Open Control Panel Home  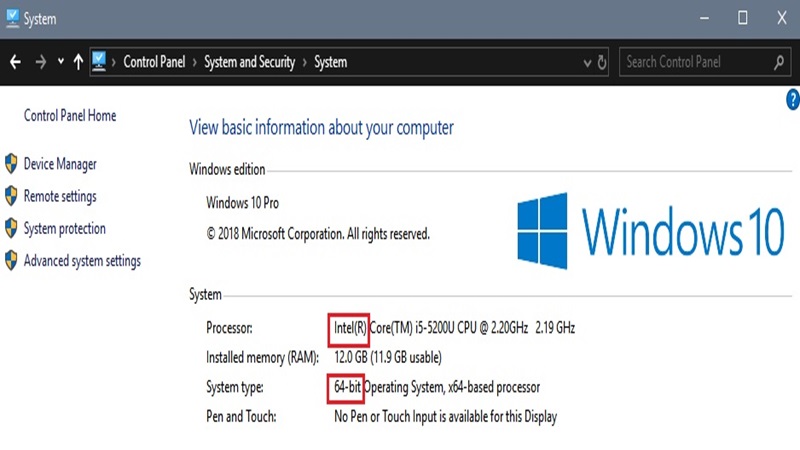tap(70, 116)
